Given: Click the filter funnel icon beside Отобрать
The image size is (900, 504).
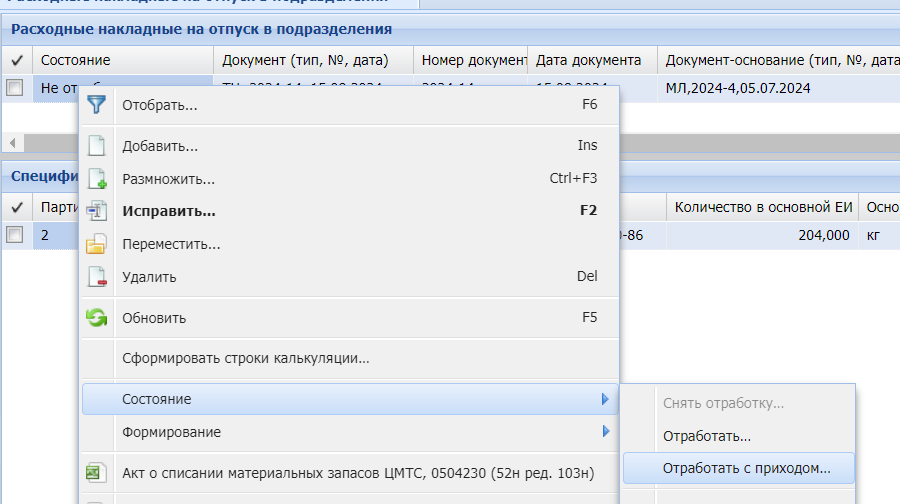Looking at the screenshot, I should [97, 104].
